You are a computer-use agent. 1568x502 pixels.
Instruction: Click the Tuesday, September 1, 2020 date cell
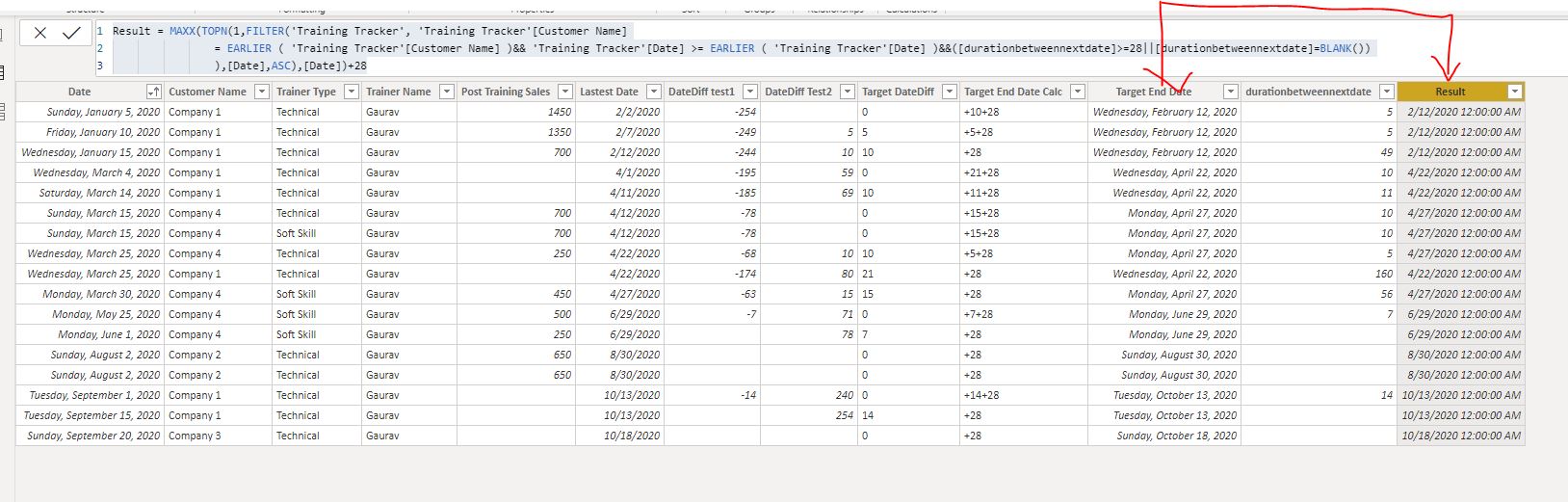pyautogui.click(x=90, y=395)
